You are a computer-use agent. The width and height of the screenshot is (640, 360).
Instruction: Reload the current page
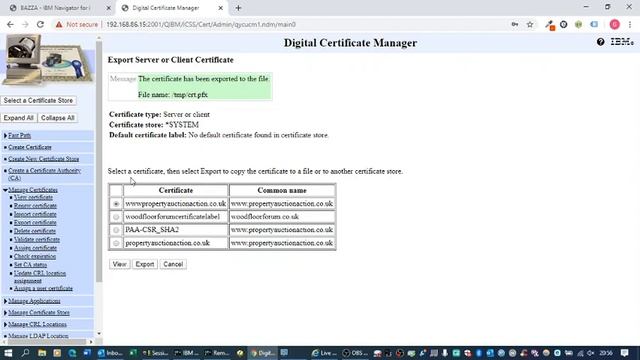40,24
